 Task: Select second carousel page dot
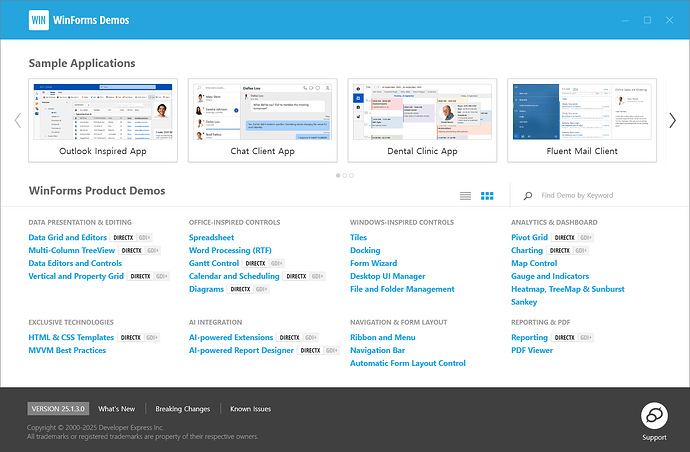tap(345, 175)
